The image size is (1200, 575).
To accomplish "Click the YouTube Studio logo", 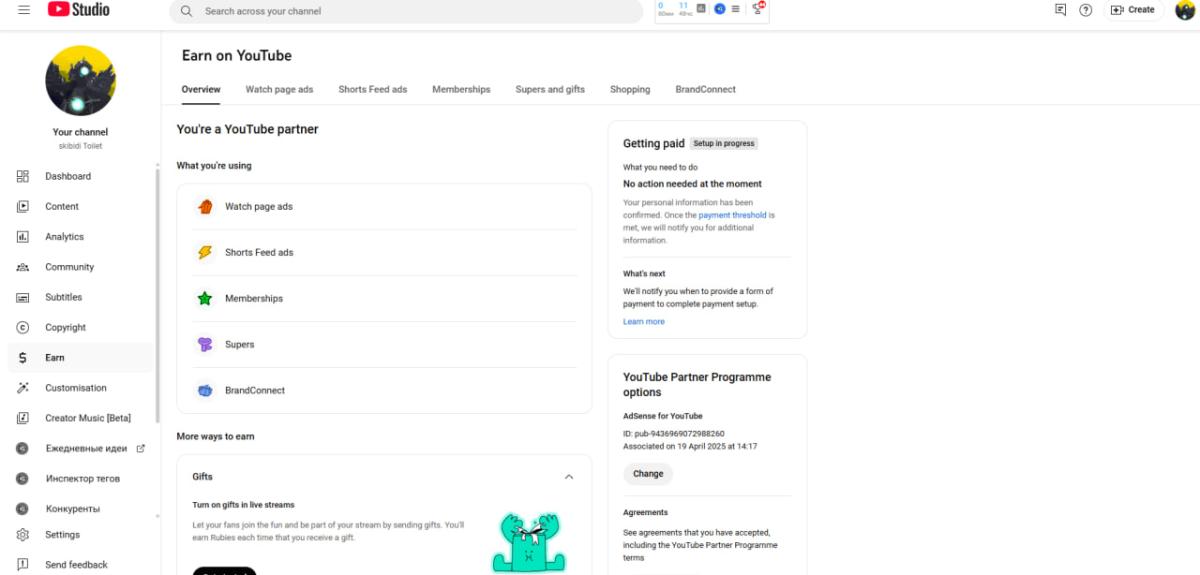I will tap(79, 10).
